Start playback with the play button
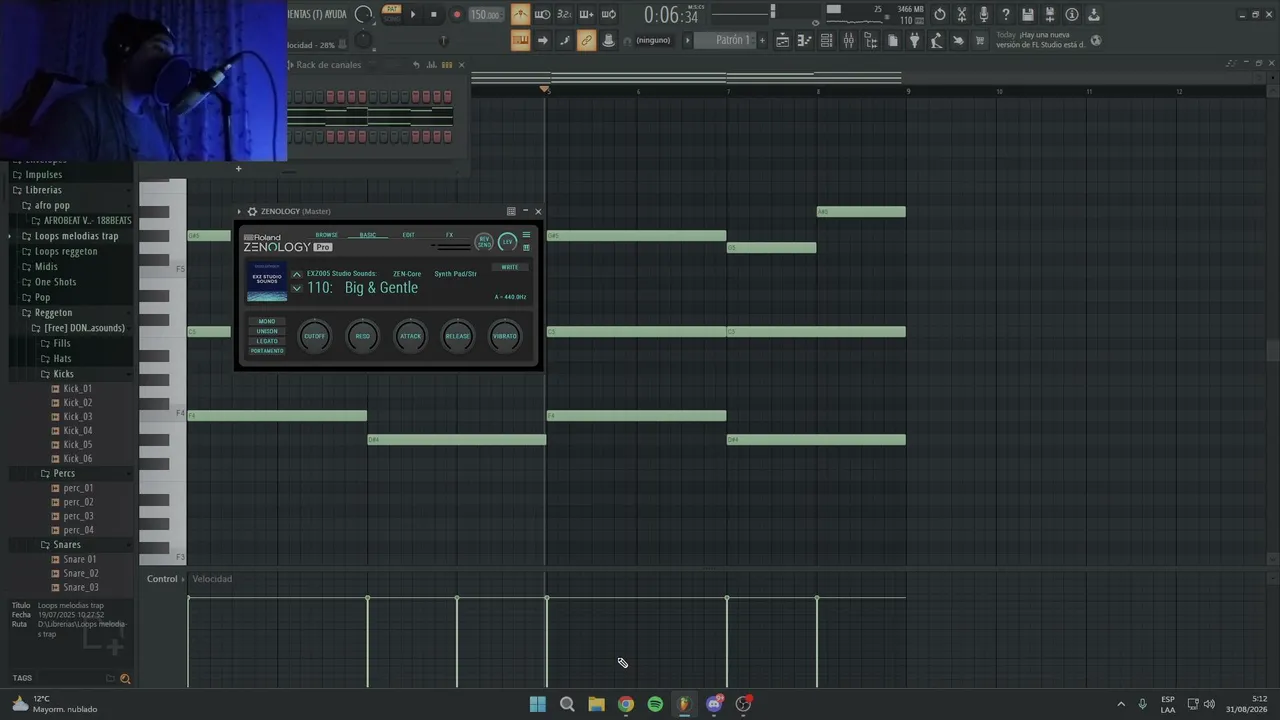Image resolution: width=1280 pixels, height=720 pixels. tap(413, 14)
